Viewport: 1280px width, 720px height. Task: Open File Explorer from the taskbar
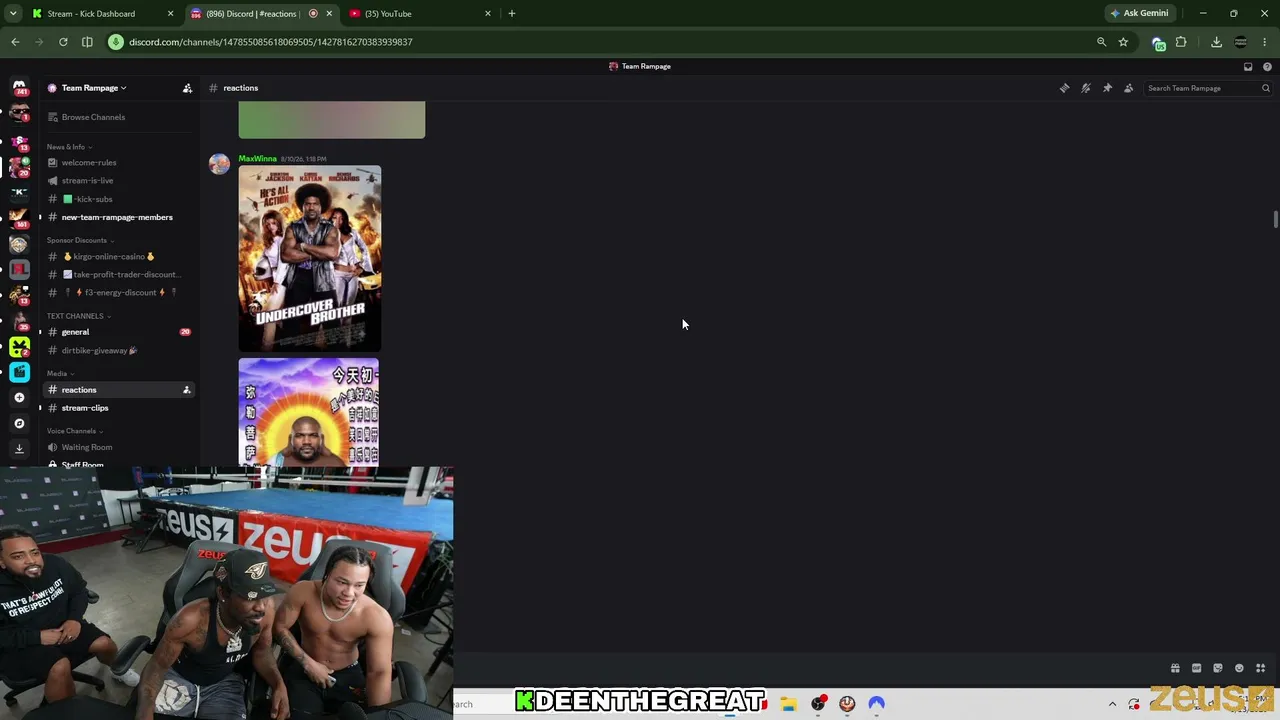point(788,704)
